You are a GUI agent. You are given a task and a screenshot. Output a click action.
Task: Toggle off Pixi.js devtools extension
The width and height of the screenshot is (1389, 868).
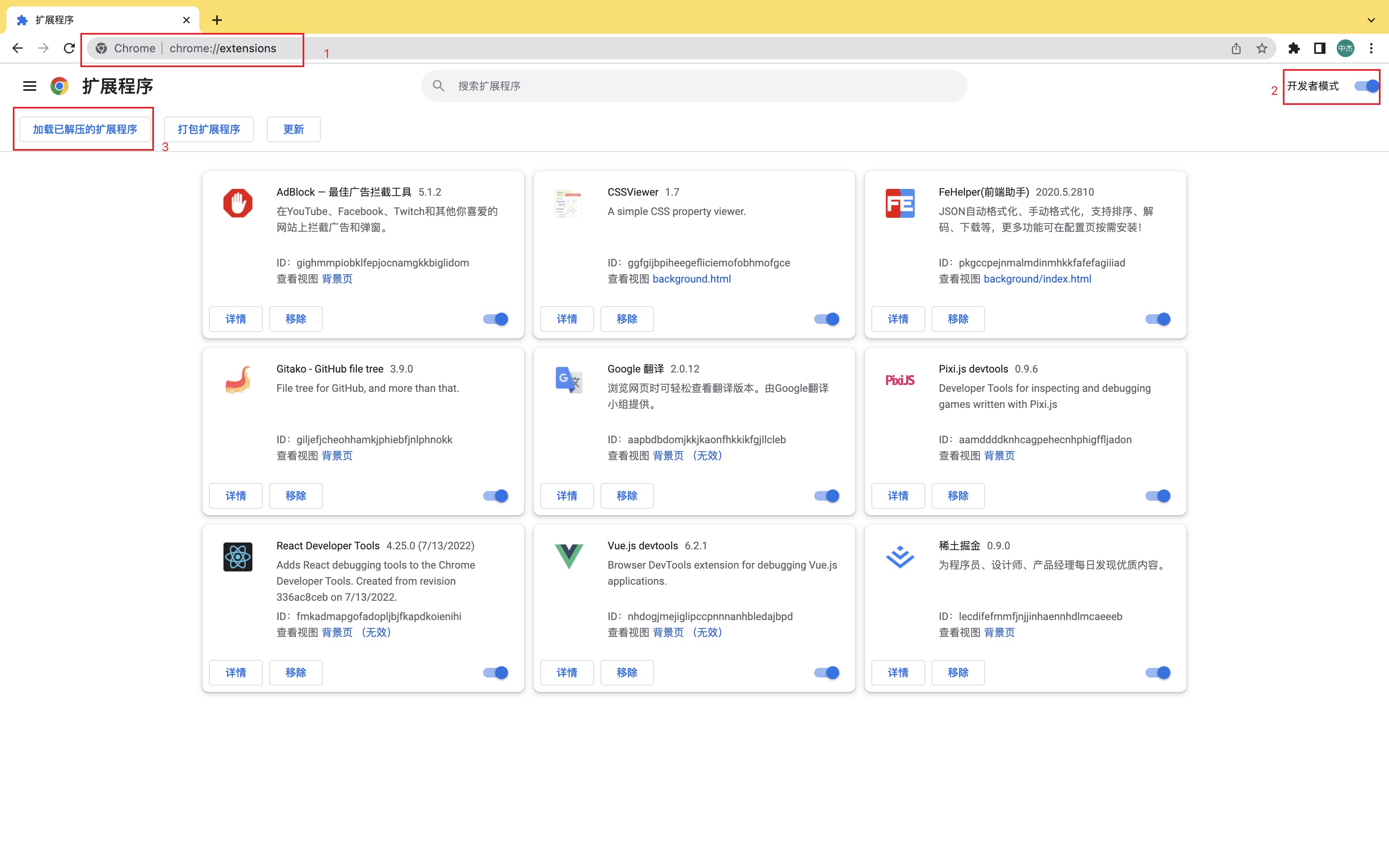click(1157, 496)
